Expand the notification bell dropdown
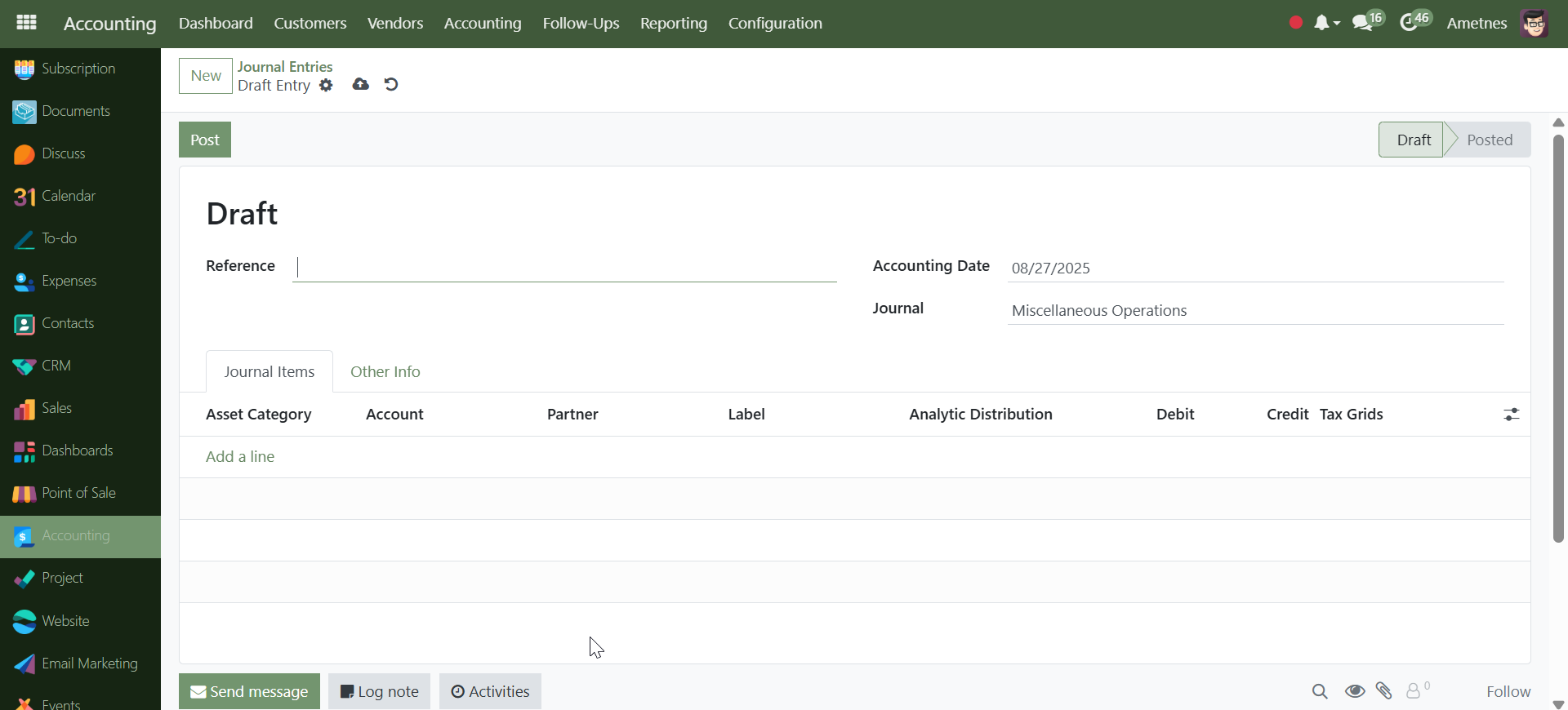The image size is (1568, 710). tap(1325, 23)
